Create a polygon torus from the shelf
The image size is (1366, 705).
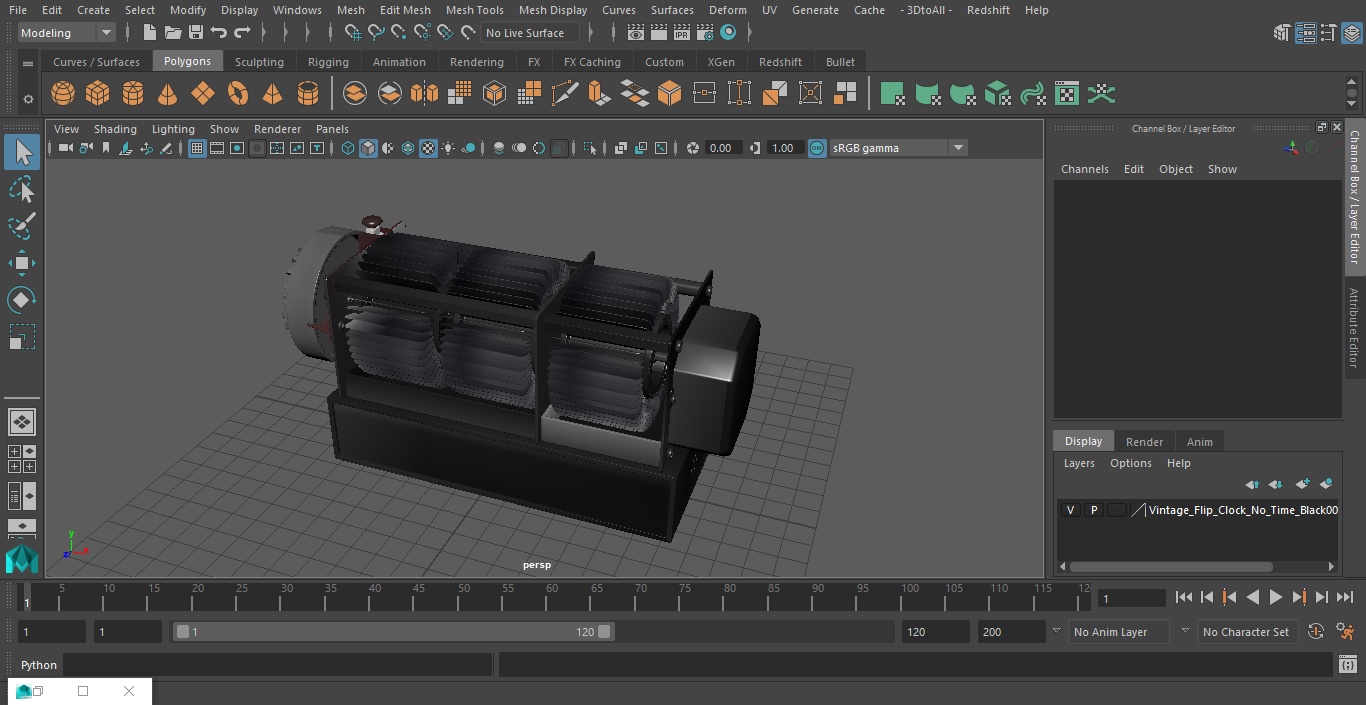238,94
